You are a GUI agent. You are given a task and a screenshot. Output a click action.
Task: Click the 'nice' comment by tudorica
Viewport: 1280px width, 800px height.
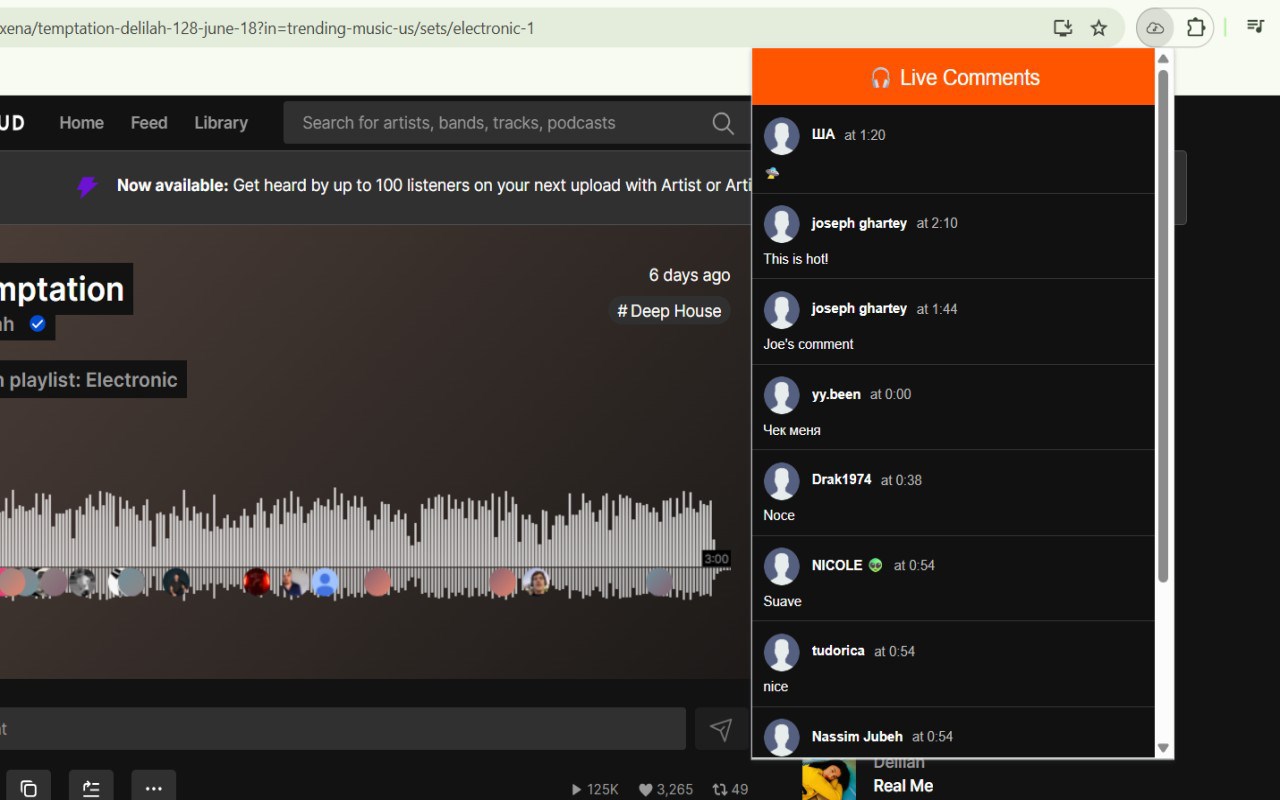(x=776, y=687)
